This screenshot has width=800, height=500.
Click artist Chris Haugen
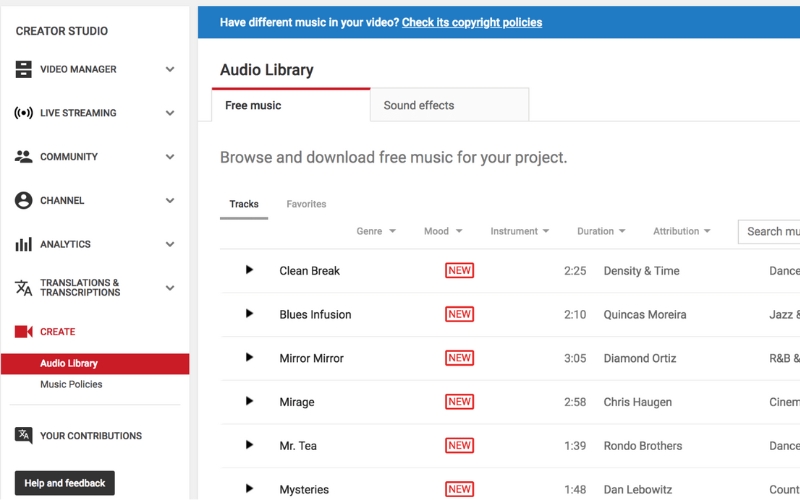coord(637,403)
